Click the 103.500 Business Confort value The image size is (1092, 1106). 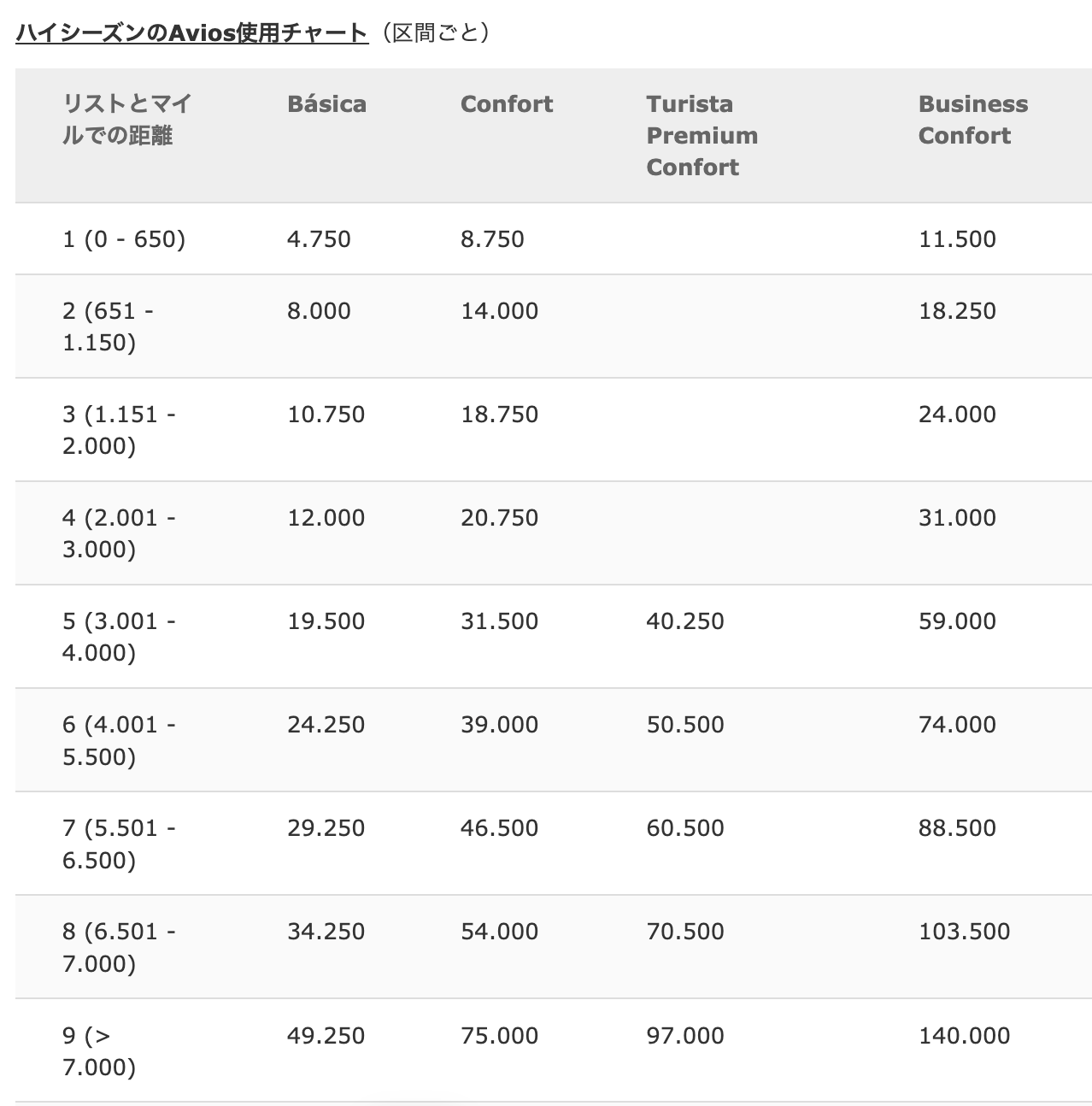pos(964,932)
